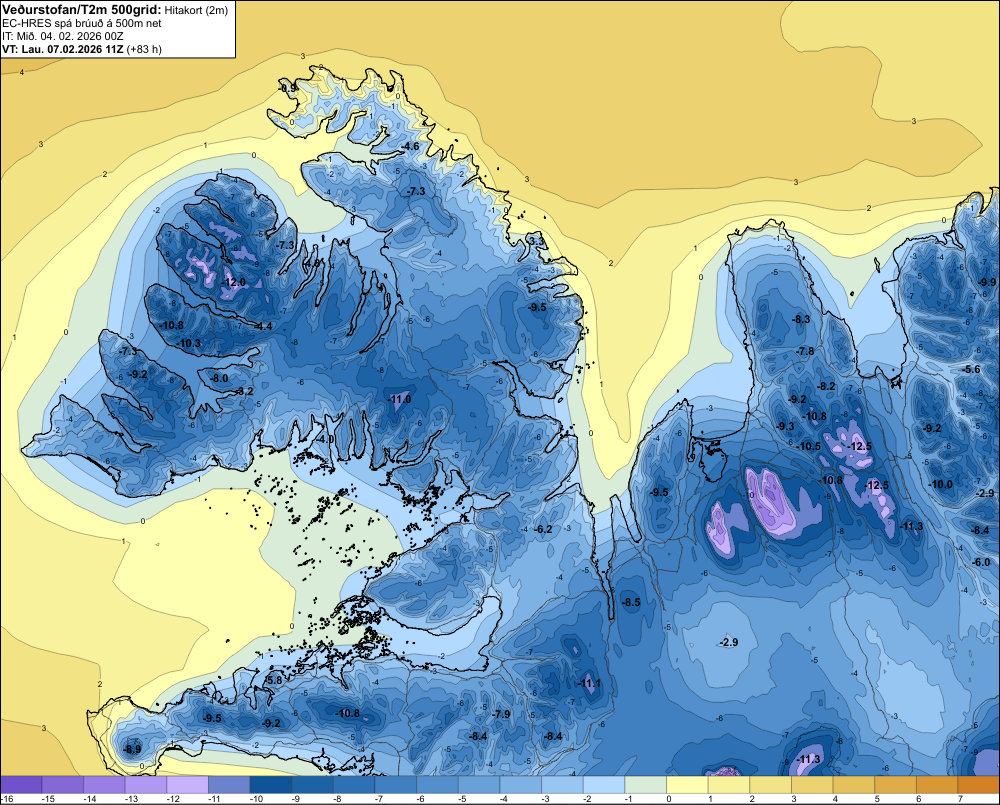Click the -8 legend scale number
The height and width of the screenshot is (805, 1000).
[x=339, y=799]
